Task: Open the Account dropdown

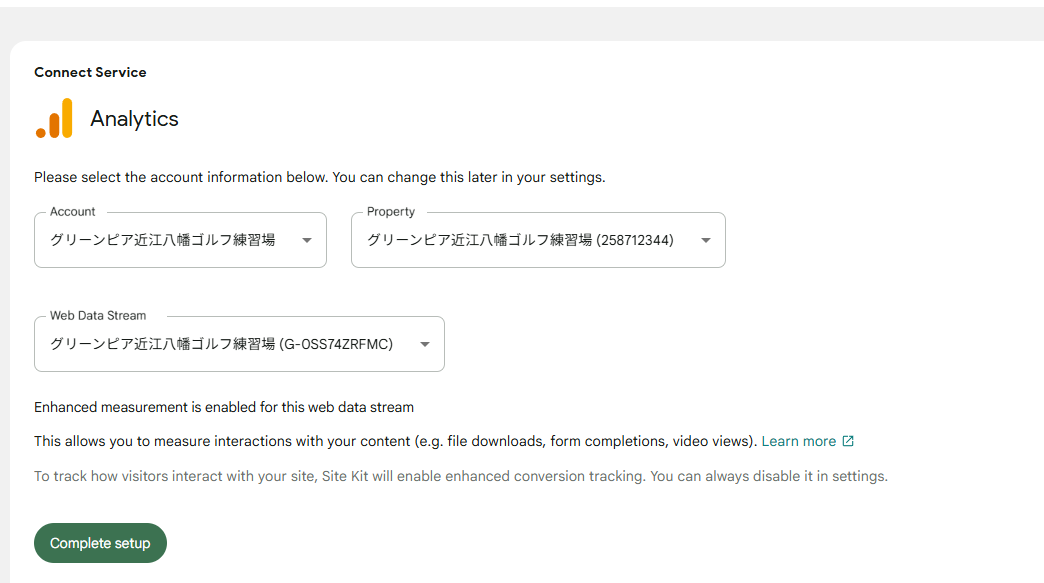Action: point(180,240)
